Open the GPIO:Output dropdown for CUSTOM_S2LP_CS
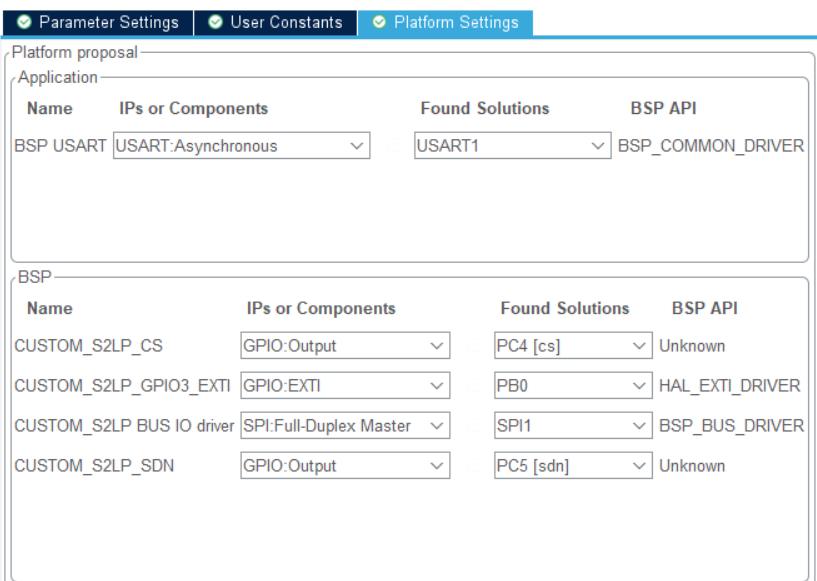 point(438,346)
